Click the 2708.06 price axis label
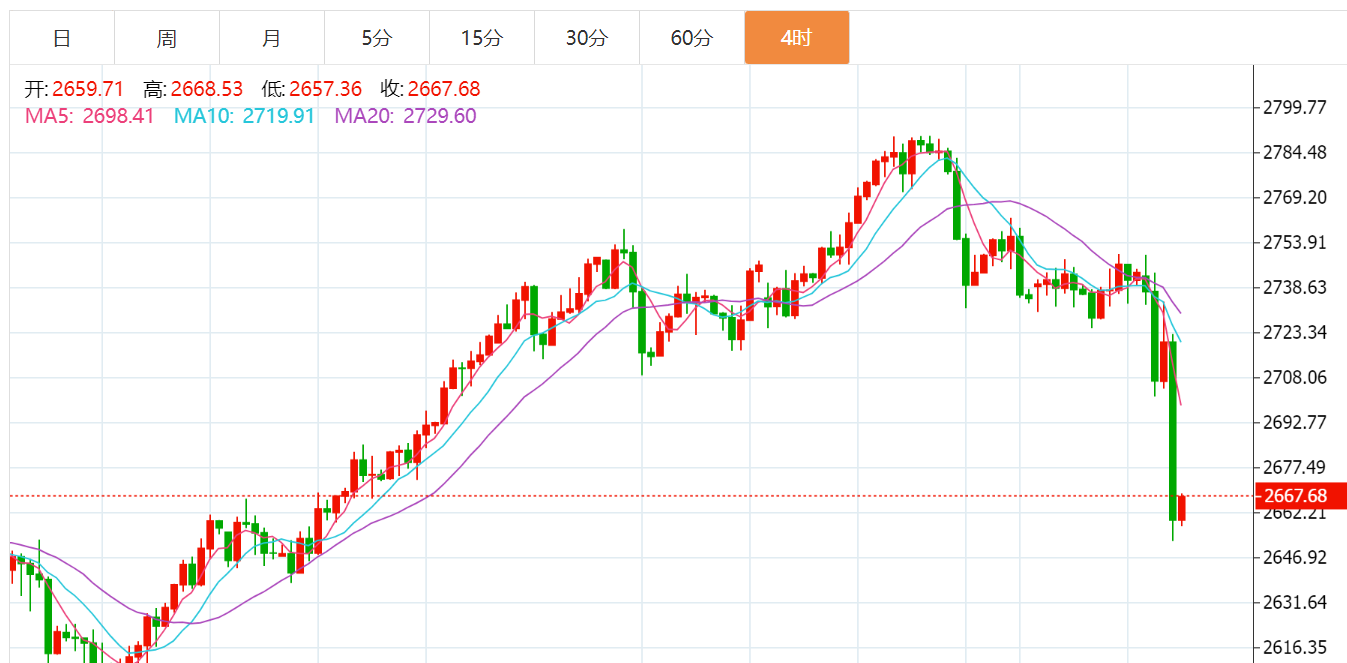Image resolution: width=1347 pixels, height=663 pixels. (1295, 377)
